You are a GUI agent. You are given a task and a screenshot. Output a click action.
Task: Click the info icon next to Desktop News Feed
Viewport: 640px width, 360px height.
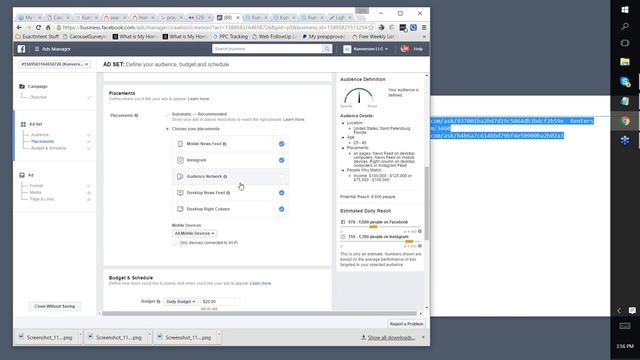point(228,193)
